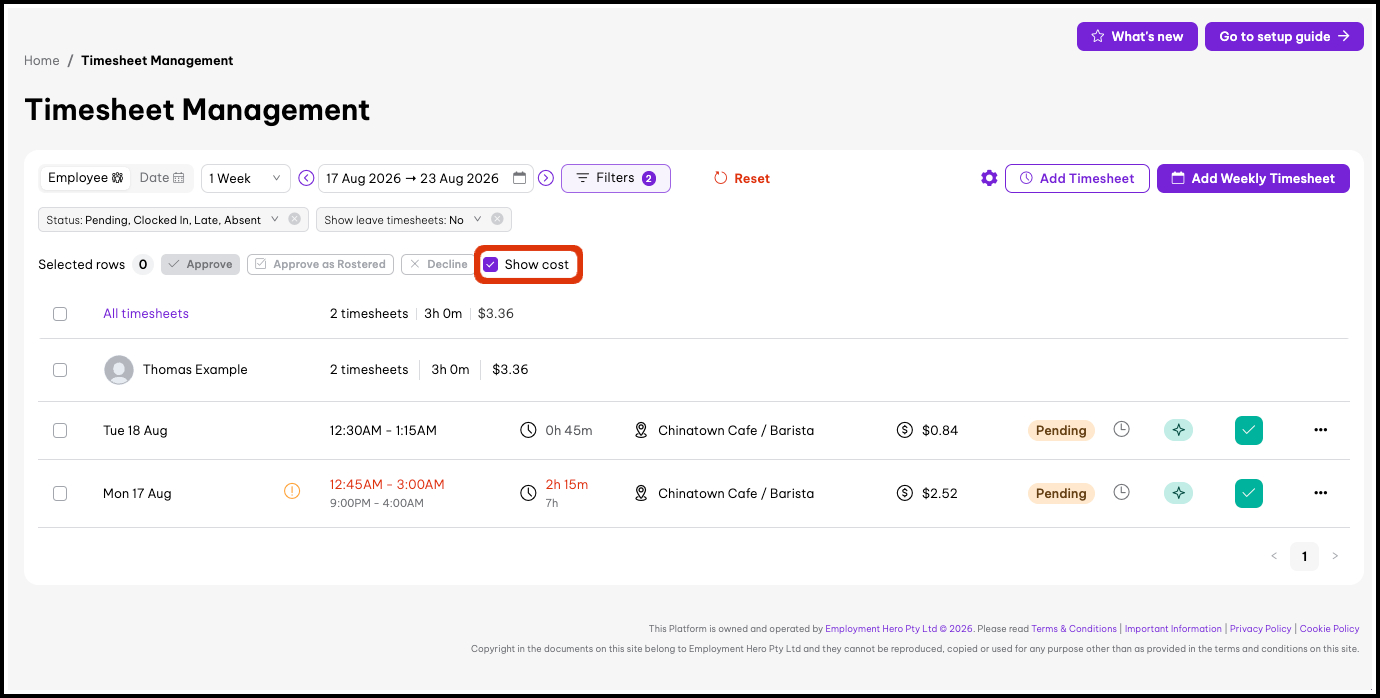Go to next week arrow
1380x698 pixels.
(x=546, y=178)
